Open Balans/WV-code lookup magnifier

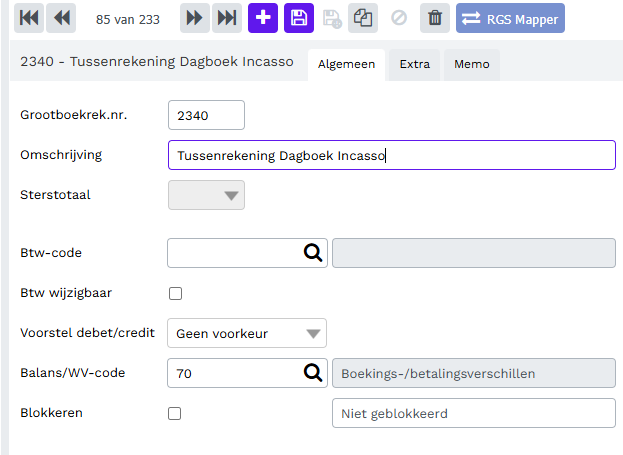(314, 373)
